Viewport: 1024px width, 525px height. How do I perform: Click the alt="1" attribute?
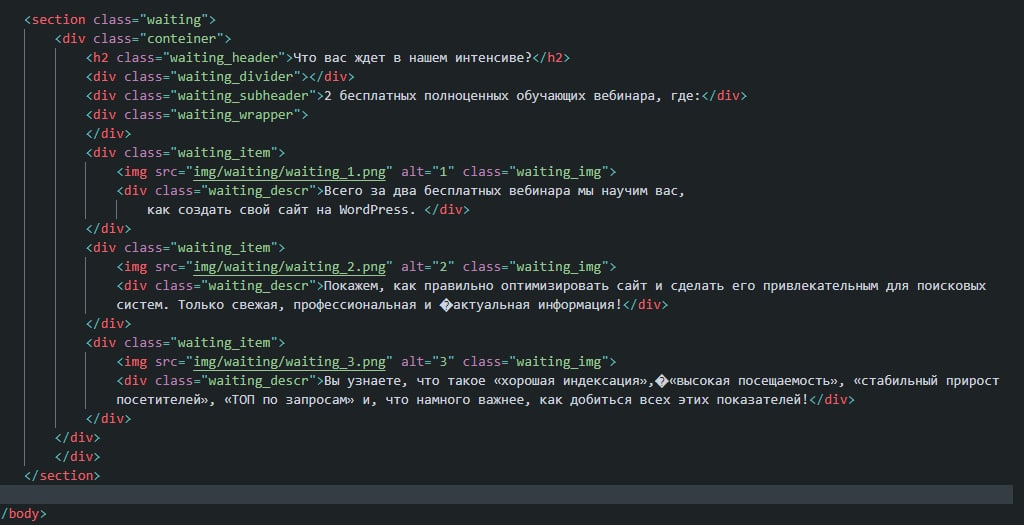(x=428, y=172)
